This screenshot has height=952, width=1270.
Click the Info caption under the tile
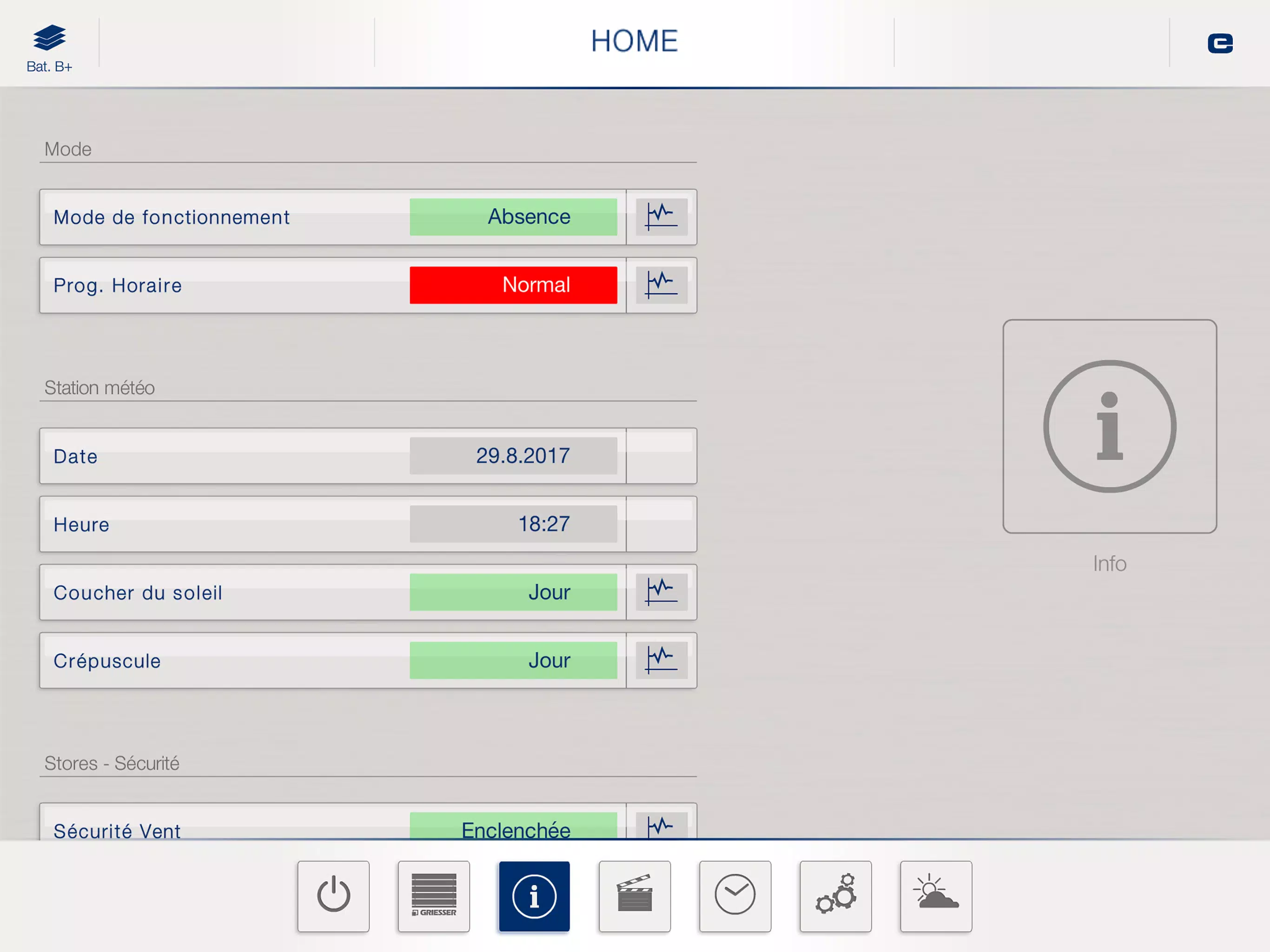[1109, 563]
